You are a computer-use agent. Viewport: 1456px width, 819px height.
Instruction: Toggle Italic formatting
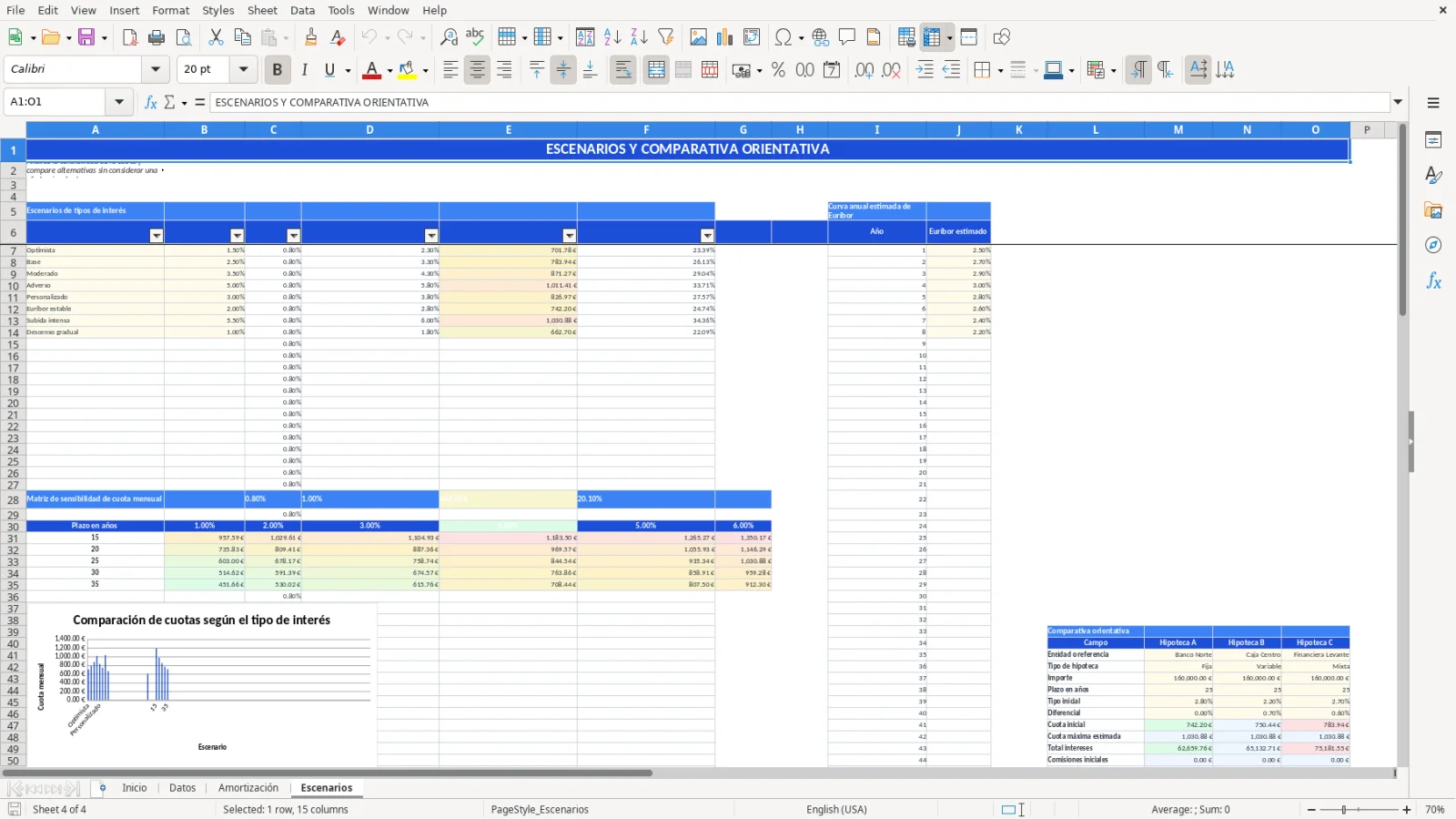304,69
